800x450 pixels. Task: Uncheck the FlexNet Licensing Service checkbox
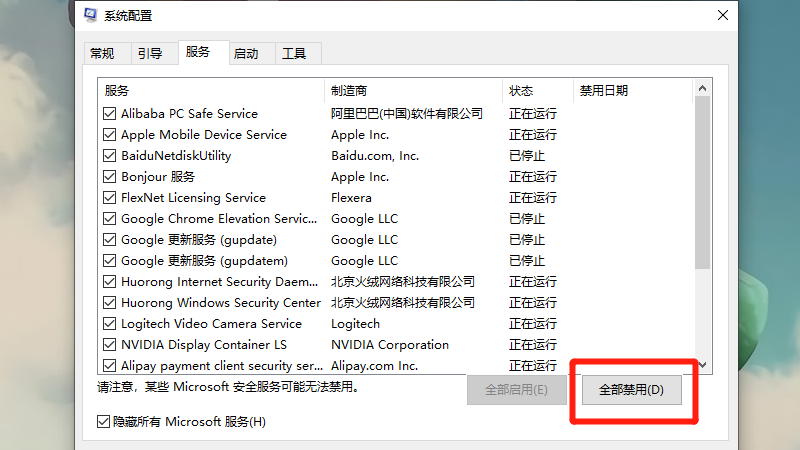(x=110, y=198)
